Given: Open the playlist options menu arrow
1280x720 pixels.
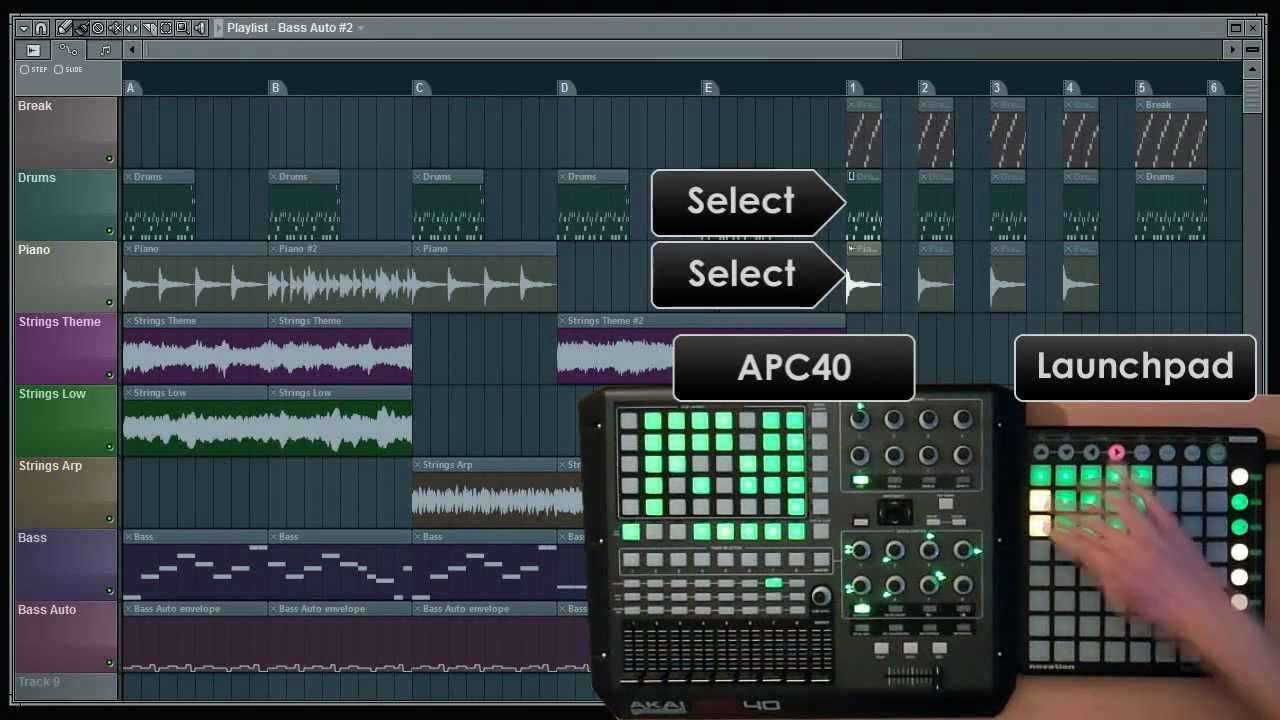Looking at the screenshot, I should [x=24, y=28].
